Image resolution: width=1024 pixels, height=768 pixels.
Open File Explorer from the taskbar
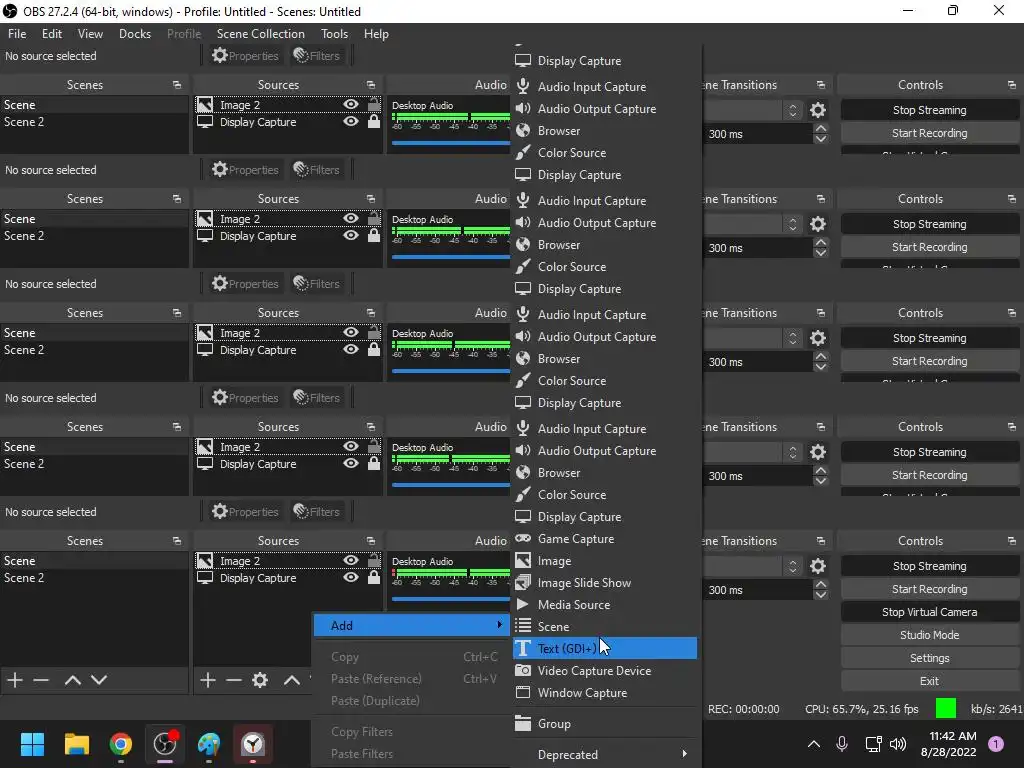(76, 744)
